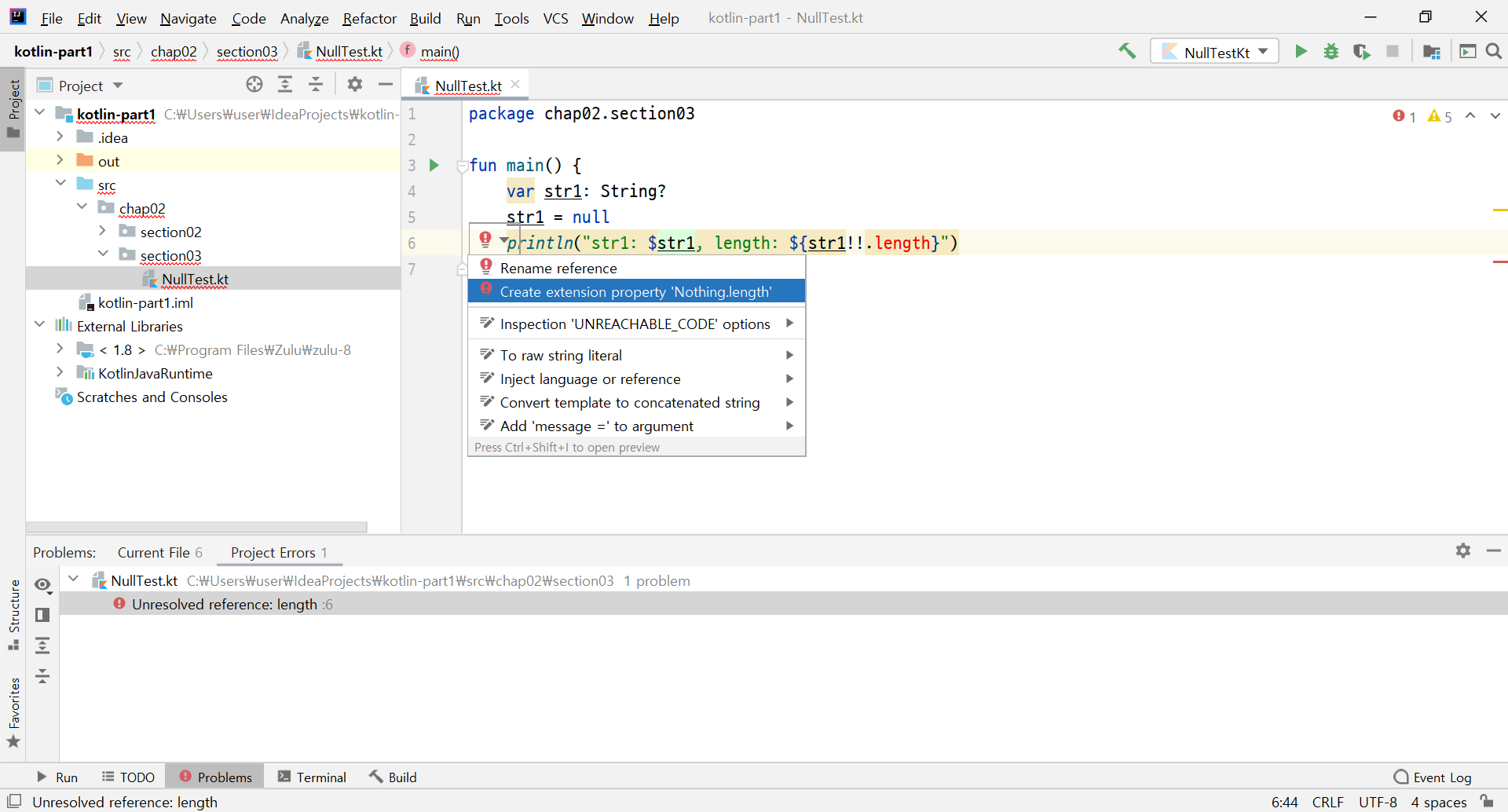Expand the section02 package
Screen dimensions: 1508x812
(x=103, y=231)
